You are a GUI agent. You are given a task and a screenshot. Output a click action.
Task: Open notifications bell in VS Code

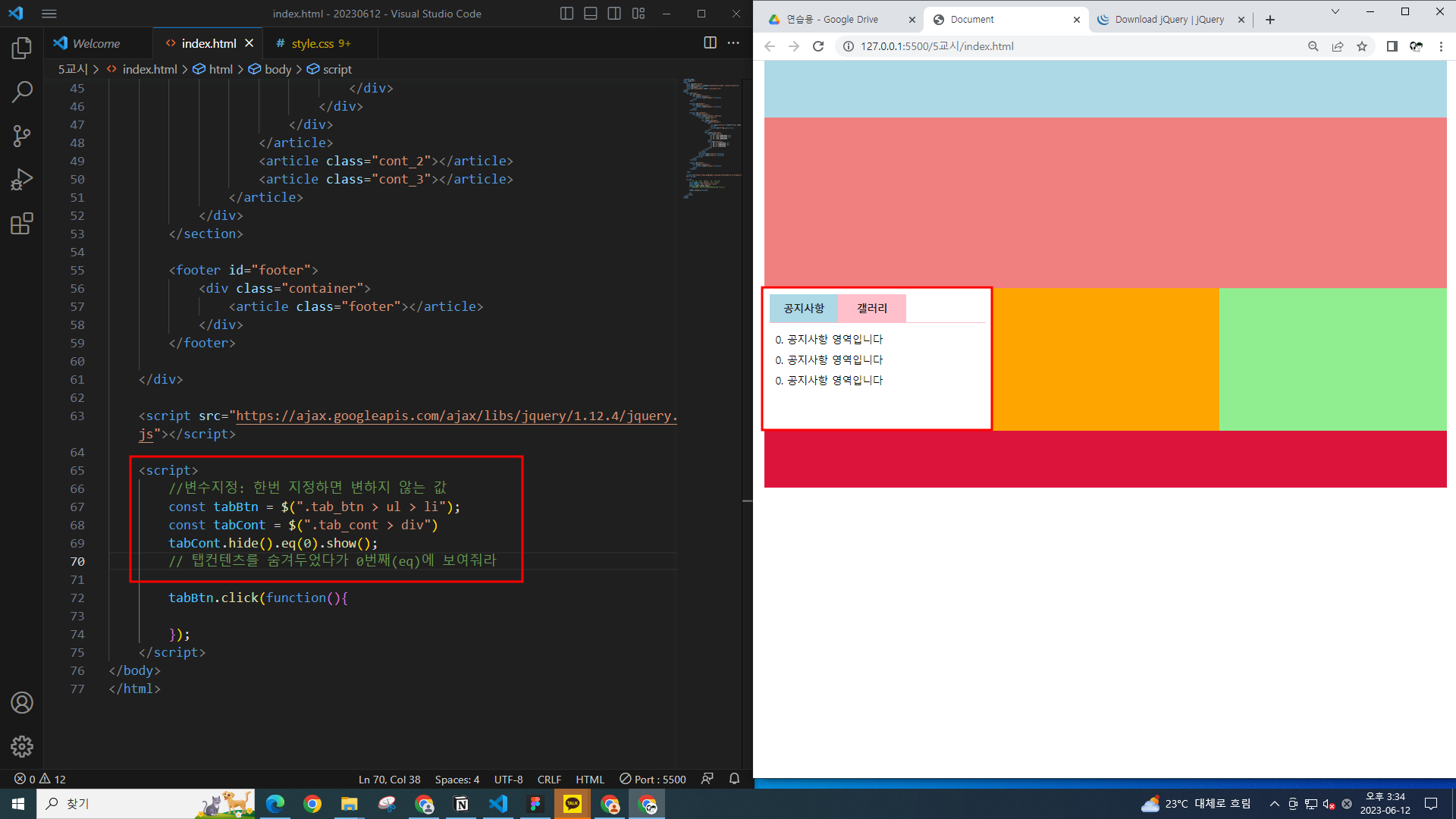click(734, 779)
